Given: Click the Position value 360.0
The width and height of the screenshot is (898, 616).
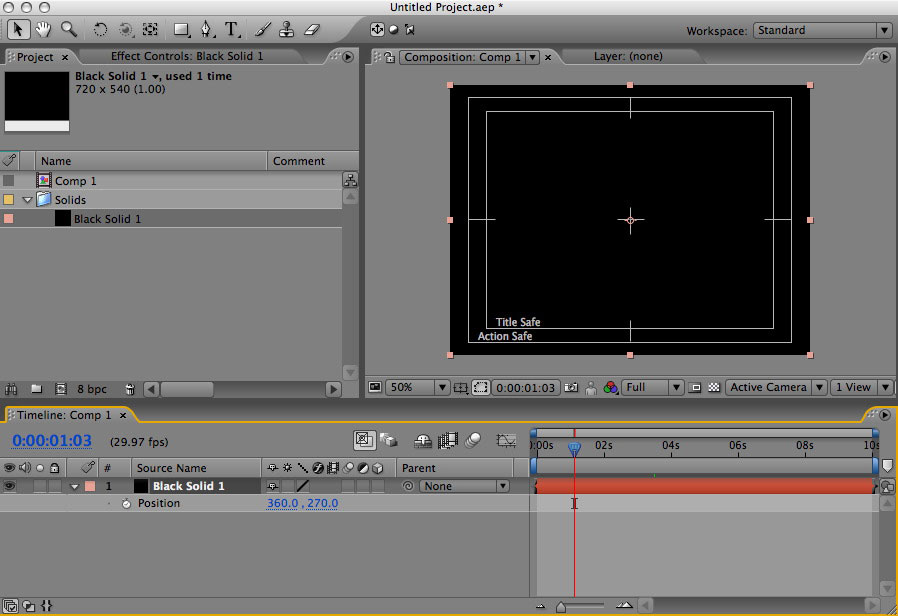Looking at the screenshot, I should tap(281, 504).
